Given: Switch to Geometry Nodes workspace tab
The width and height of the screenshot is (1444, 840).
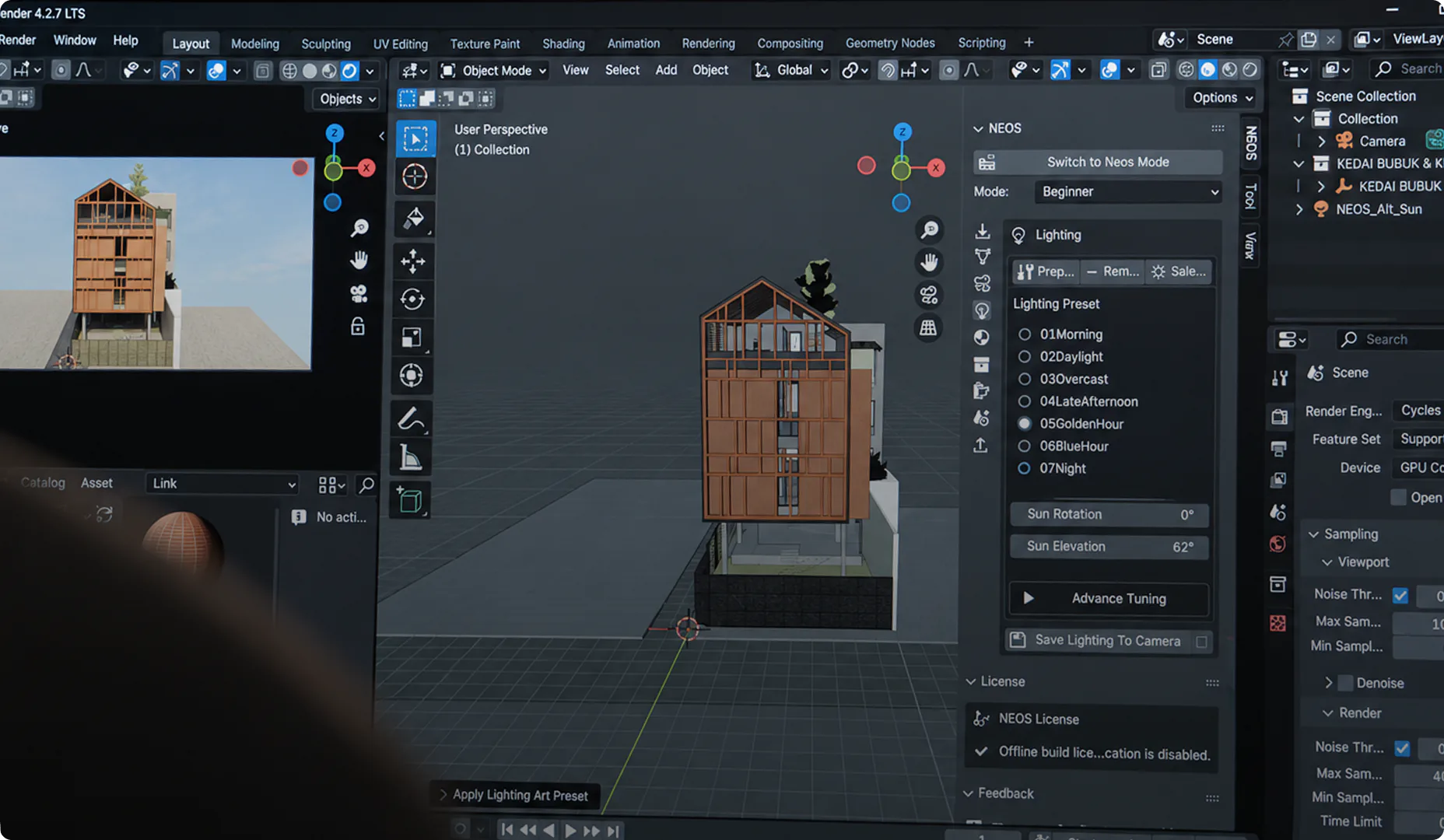Looking at the screenshot, I should click(890, 43).
